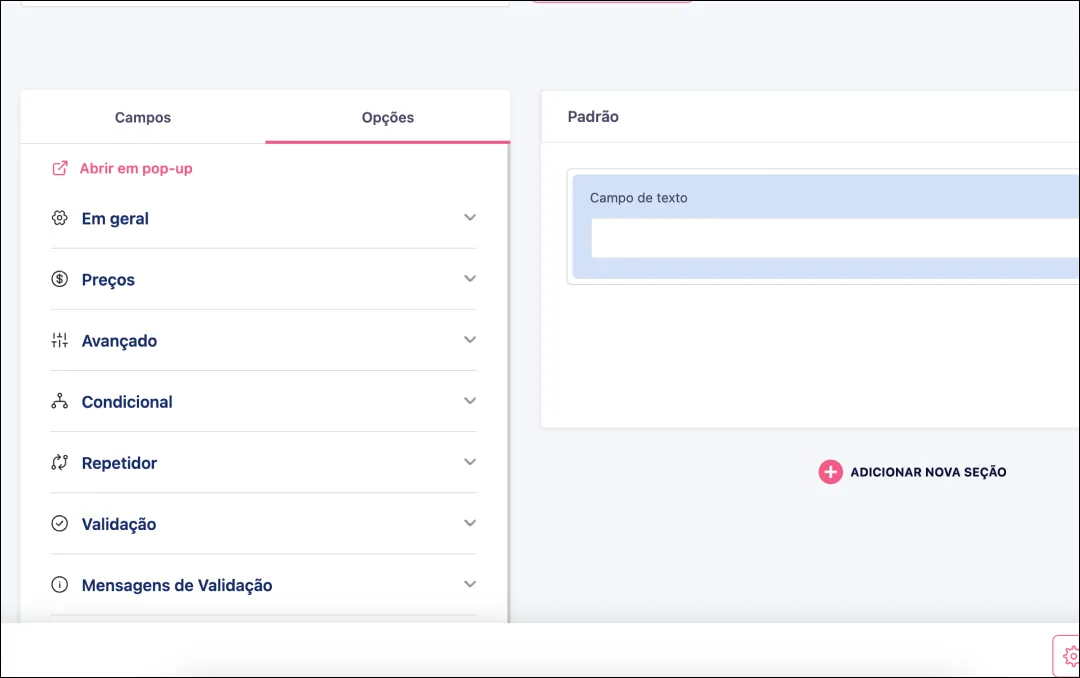This screenshot has width=1080, height=678.
Task: Open the Abrir em pop-up link
Action: pyautogui.click(x=136, y=168)
